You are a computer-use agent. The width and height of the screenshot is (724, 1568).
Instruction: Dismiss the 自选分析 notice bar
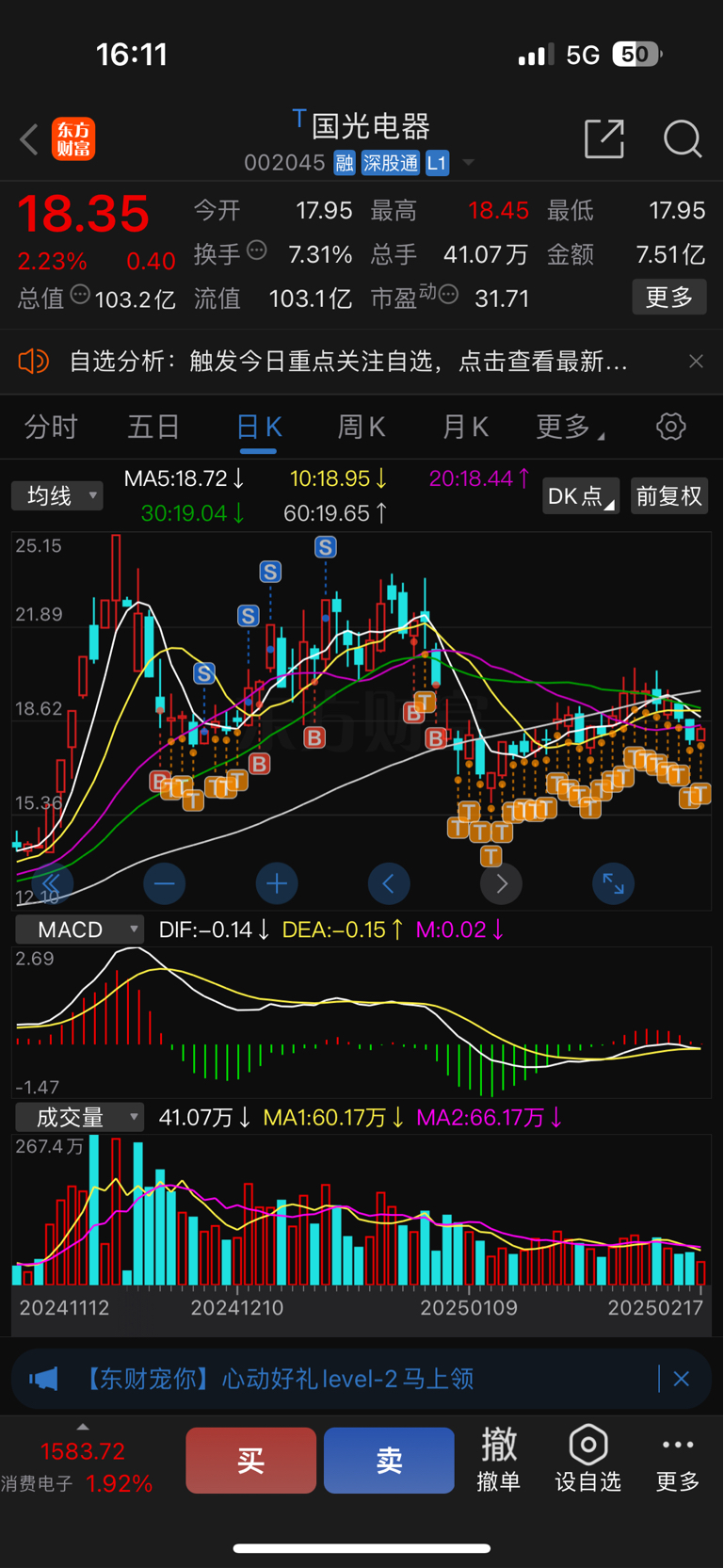[x=696, y=362]
